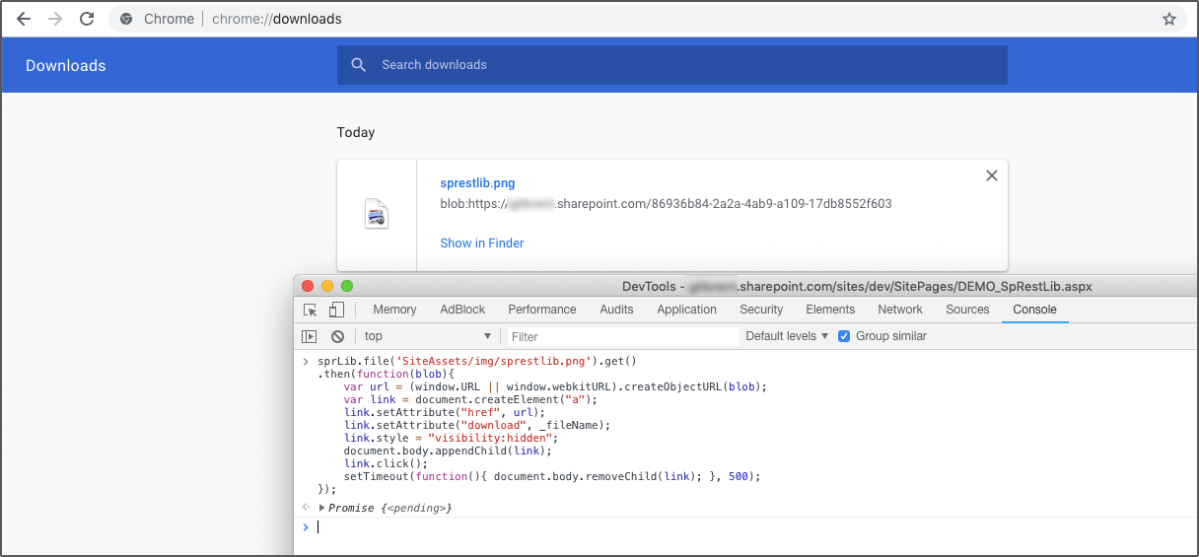
Task: Click the blob URL text under sprestlib.png
Action: point(666,204)
